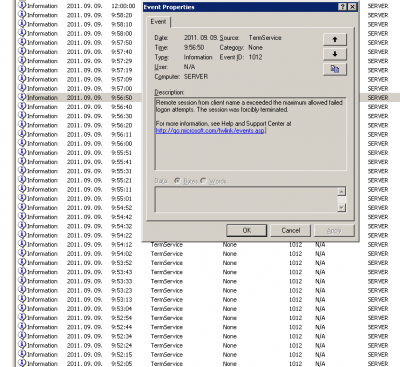Click N/A user in the 9:52:34 row
The image size is (400, 367).
320,336
